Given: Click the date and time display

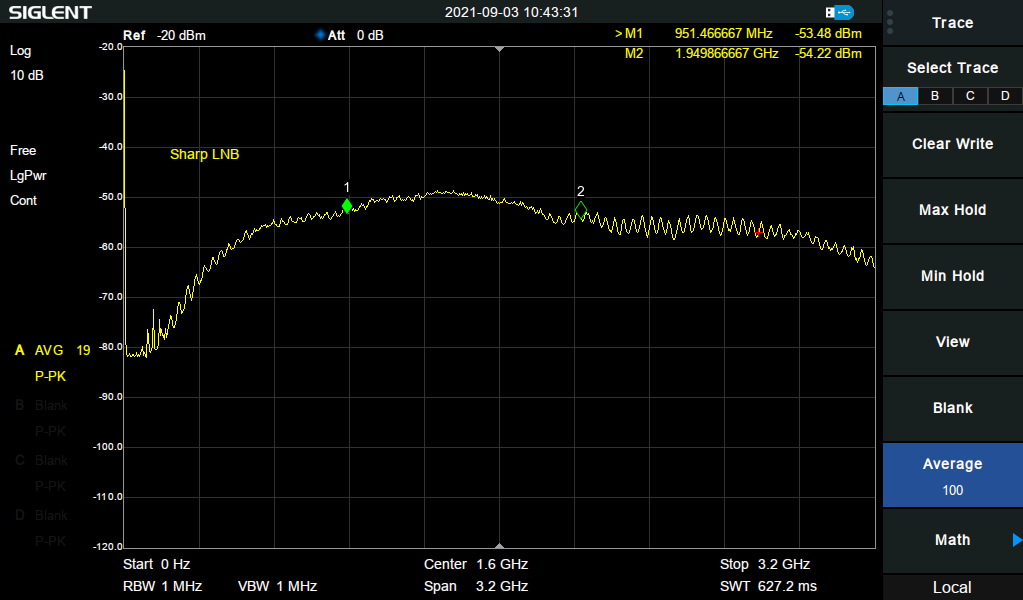Looking at the screenshot, I should click(512, 12).
